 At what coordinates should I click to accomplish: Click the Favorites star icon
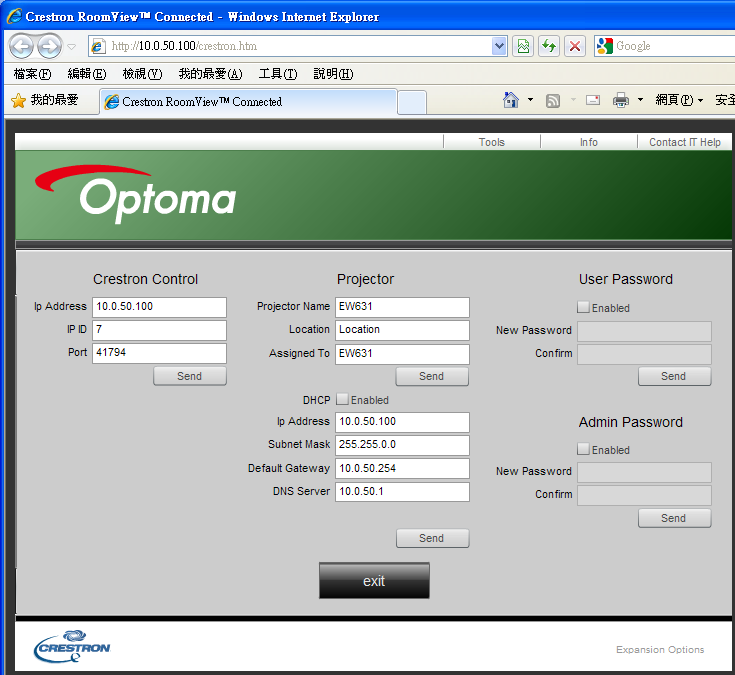[18, 100]
